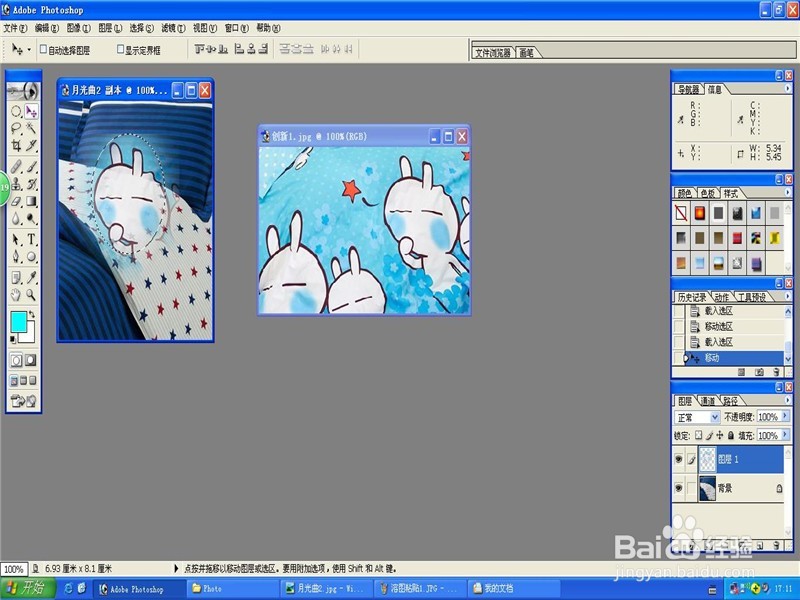Select the Eraser tool
Image resolution: width=800 pixels, height=600 pixels.
(16, 202)
